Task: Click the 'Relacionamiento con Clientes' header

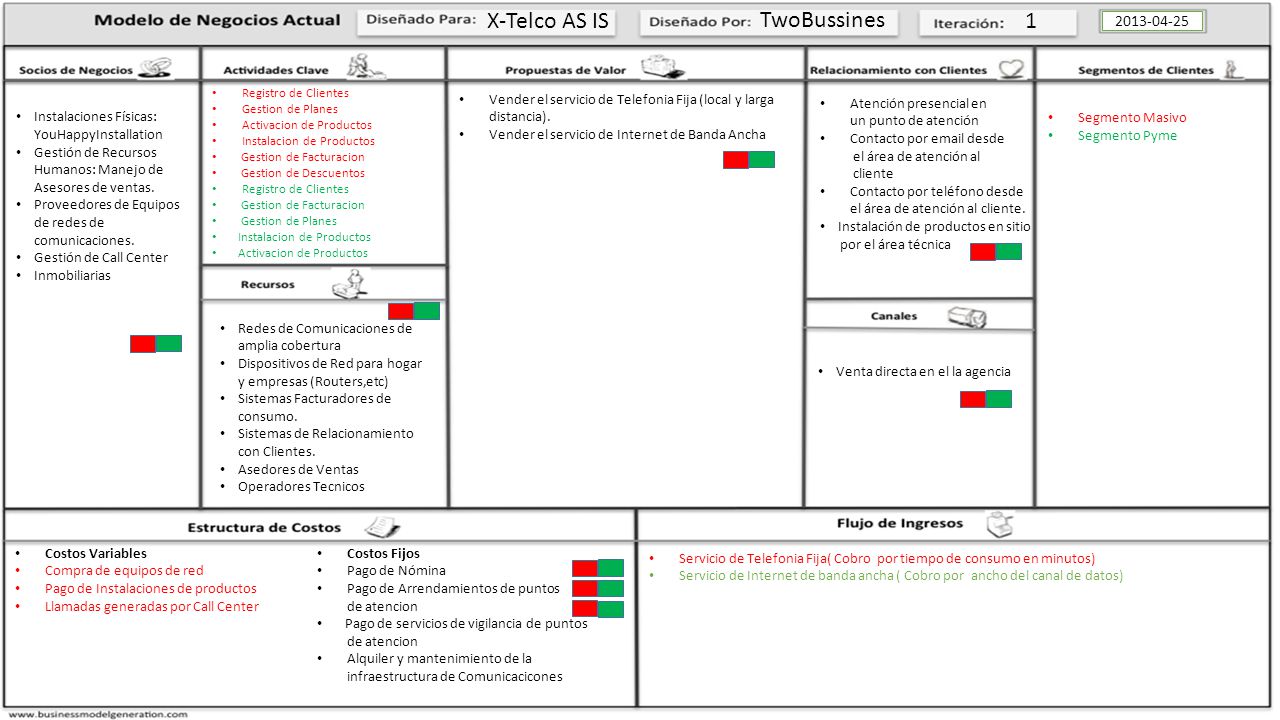Action: click(x=898, y=70)
